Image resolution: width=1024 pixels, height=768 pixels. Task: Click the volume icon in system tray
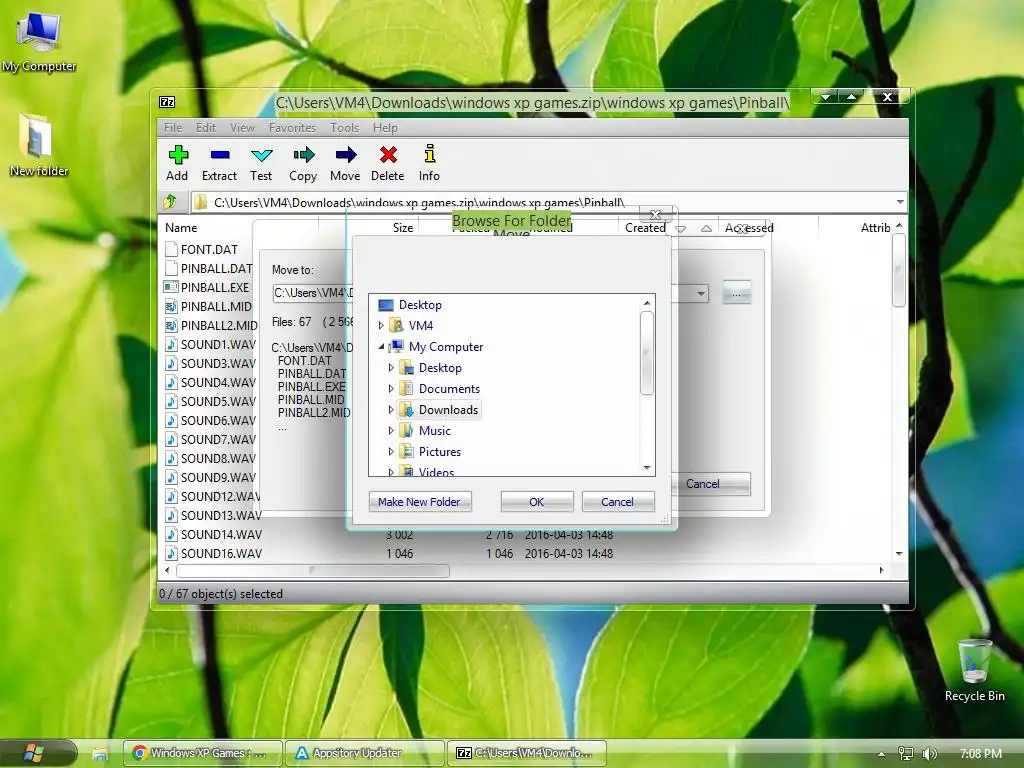[x=929, y=754]
